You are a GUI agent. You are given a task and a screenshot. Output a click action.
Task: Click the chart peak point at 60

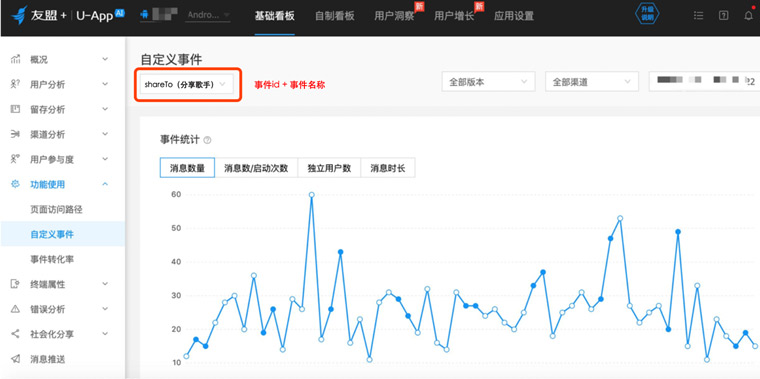(x=312, y=195)
